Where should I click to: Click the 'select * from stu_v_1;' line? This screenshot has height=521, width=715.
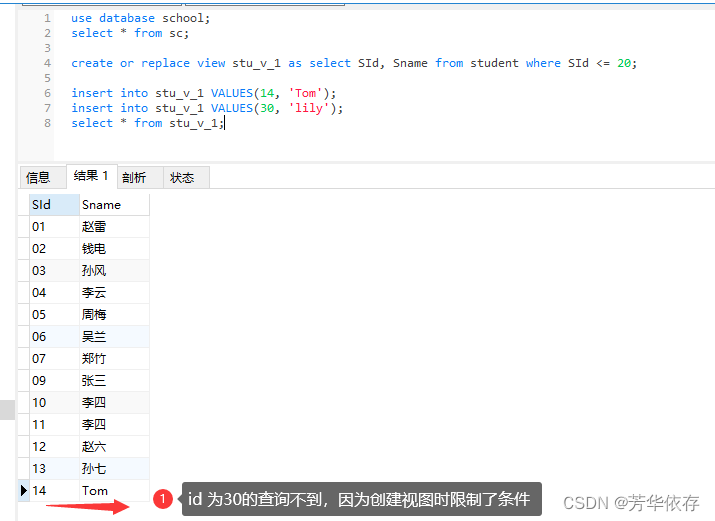(x=148, y=123)
